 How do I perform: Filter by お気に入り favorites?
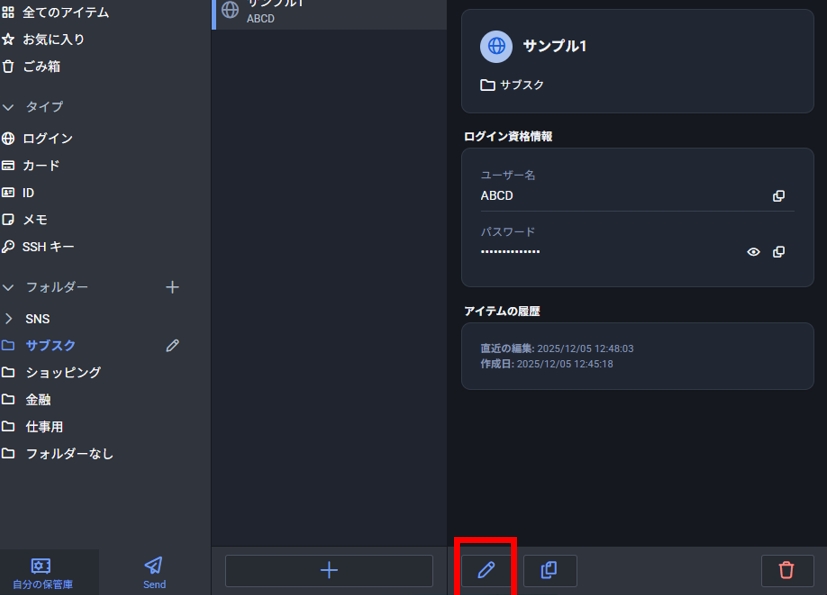click(x=53, y=40)
